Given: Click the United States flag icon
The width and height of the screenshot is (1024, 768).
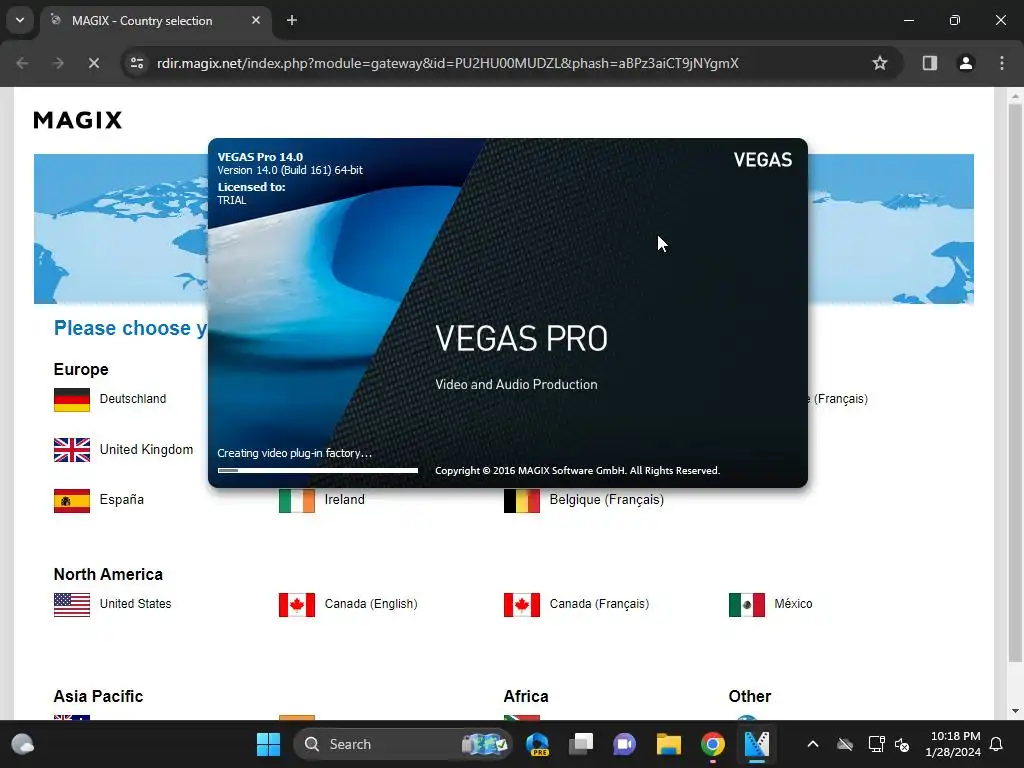Looking at the screenshot, I should (x=72, y=605).
